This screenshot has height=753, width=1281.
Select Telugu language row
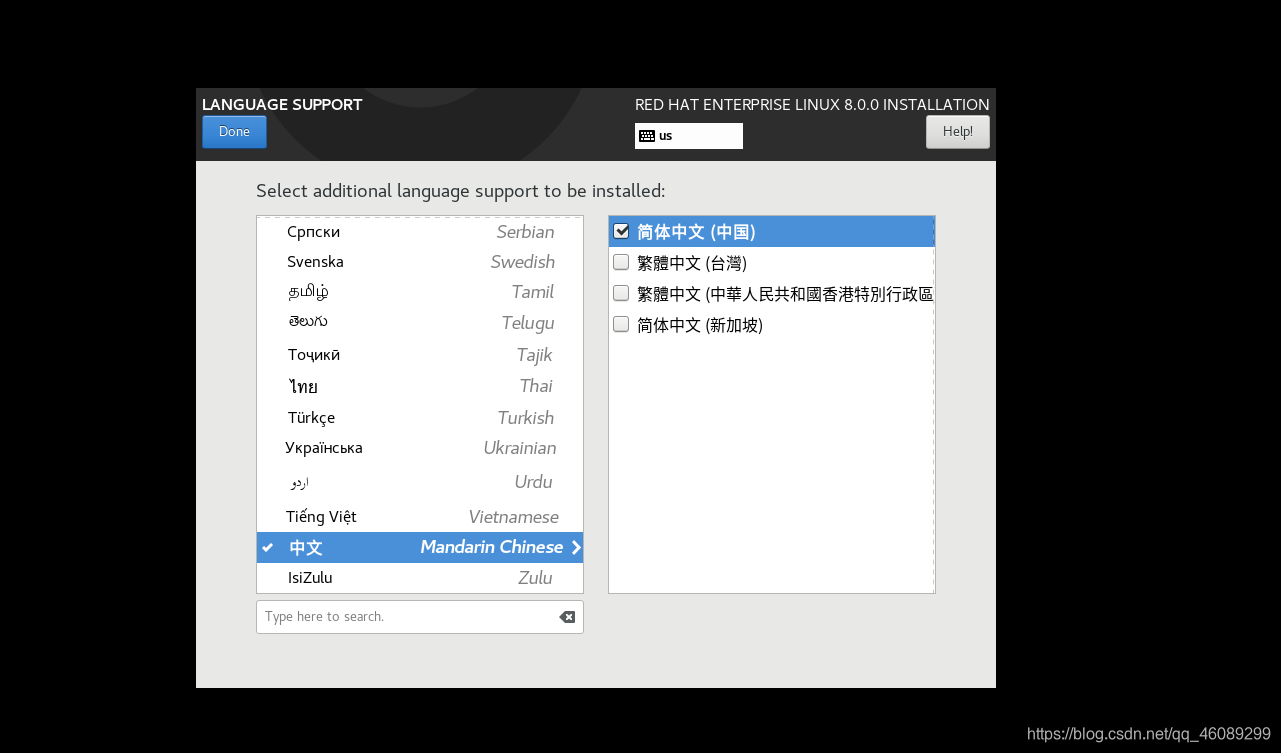[x=420, y=323]
